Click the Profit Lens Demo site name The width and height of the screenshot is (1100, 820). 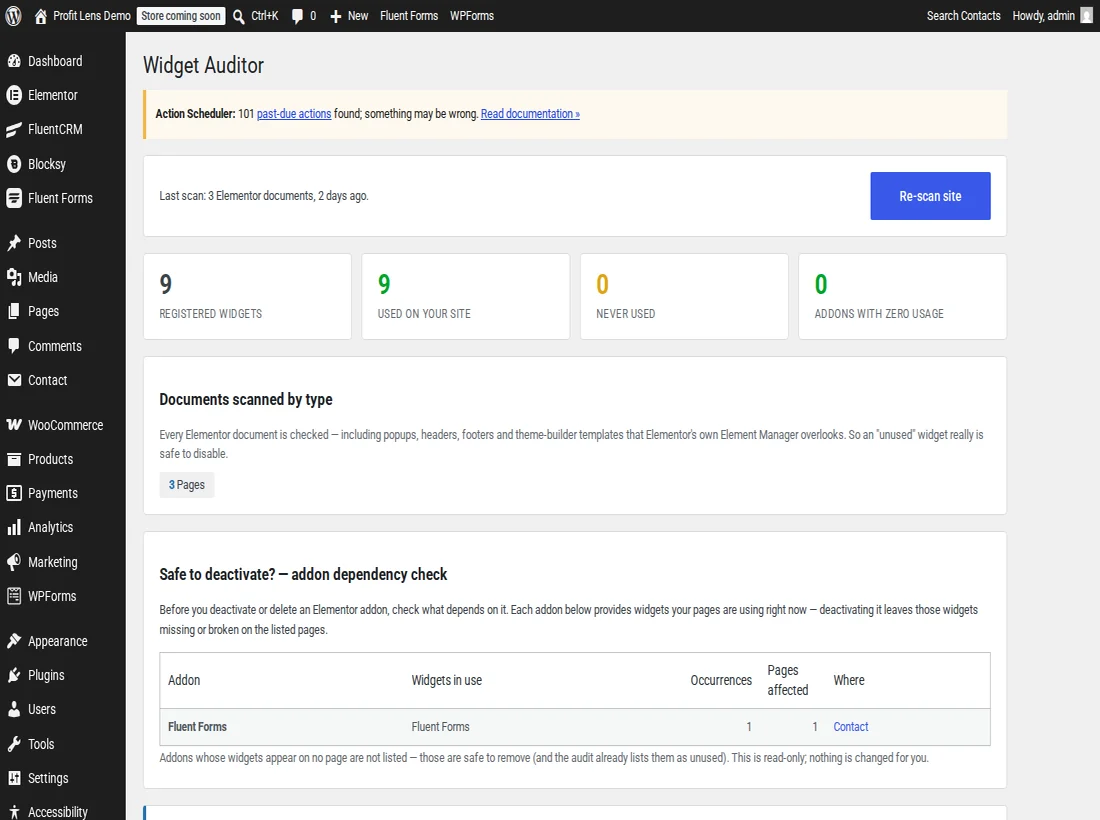[x=92, y=15]
